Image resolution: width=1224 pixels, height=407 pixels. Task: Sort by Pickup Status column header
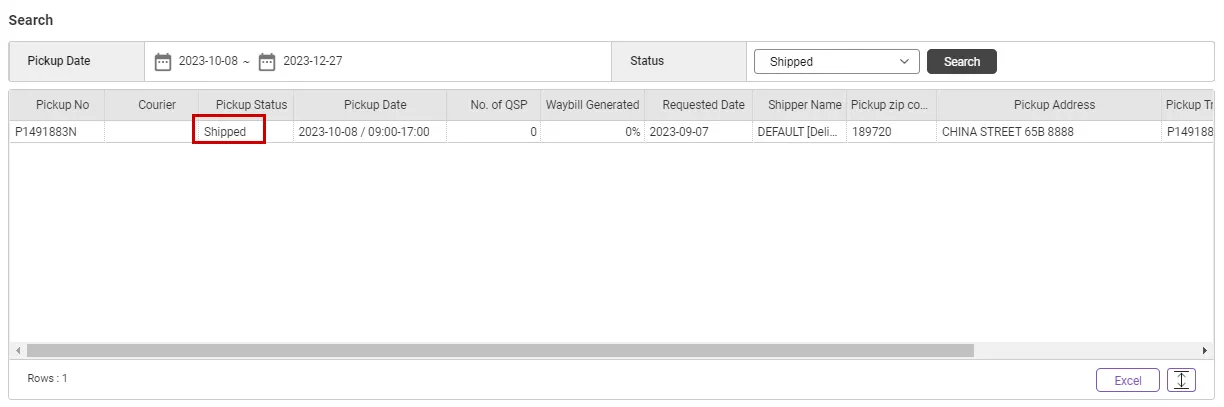coord(251,105)
